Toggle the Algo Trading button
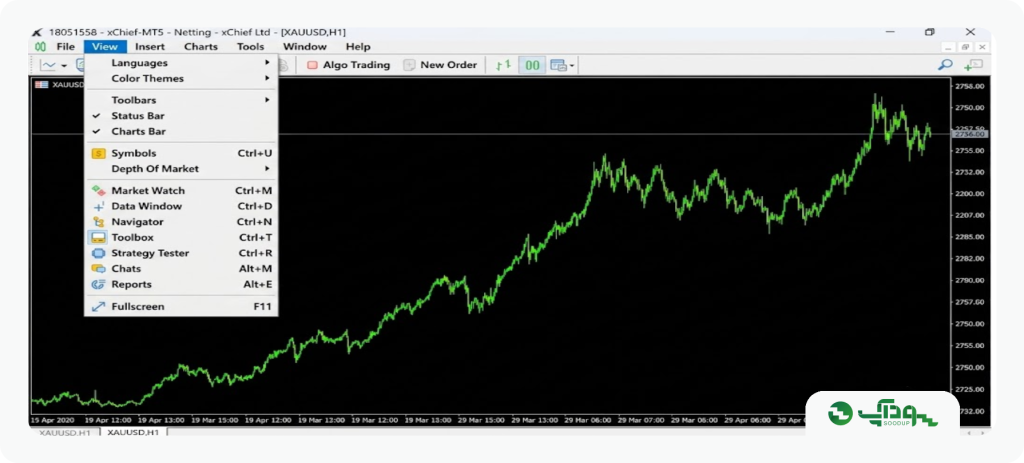 [x=348, y=65]
